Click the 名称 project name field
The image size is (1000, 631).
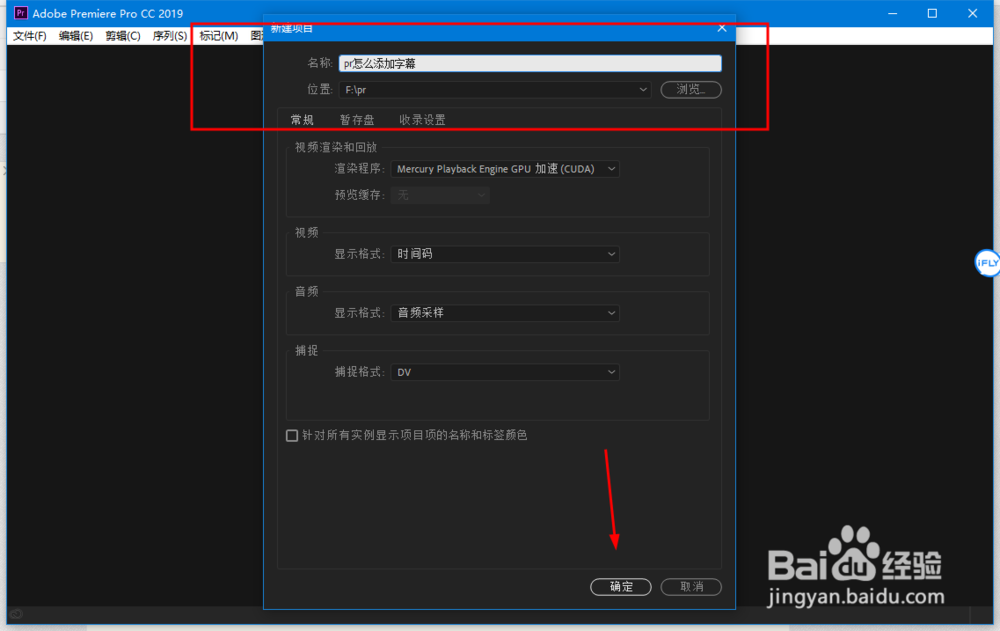530,63
